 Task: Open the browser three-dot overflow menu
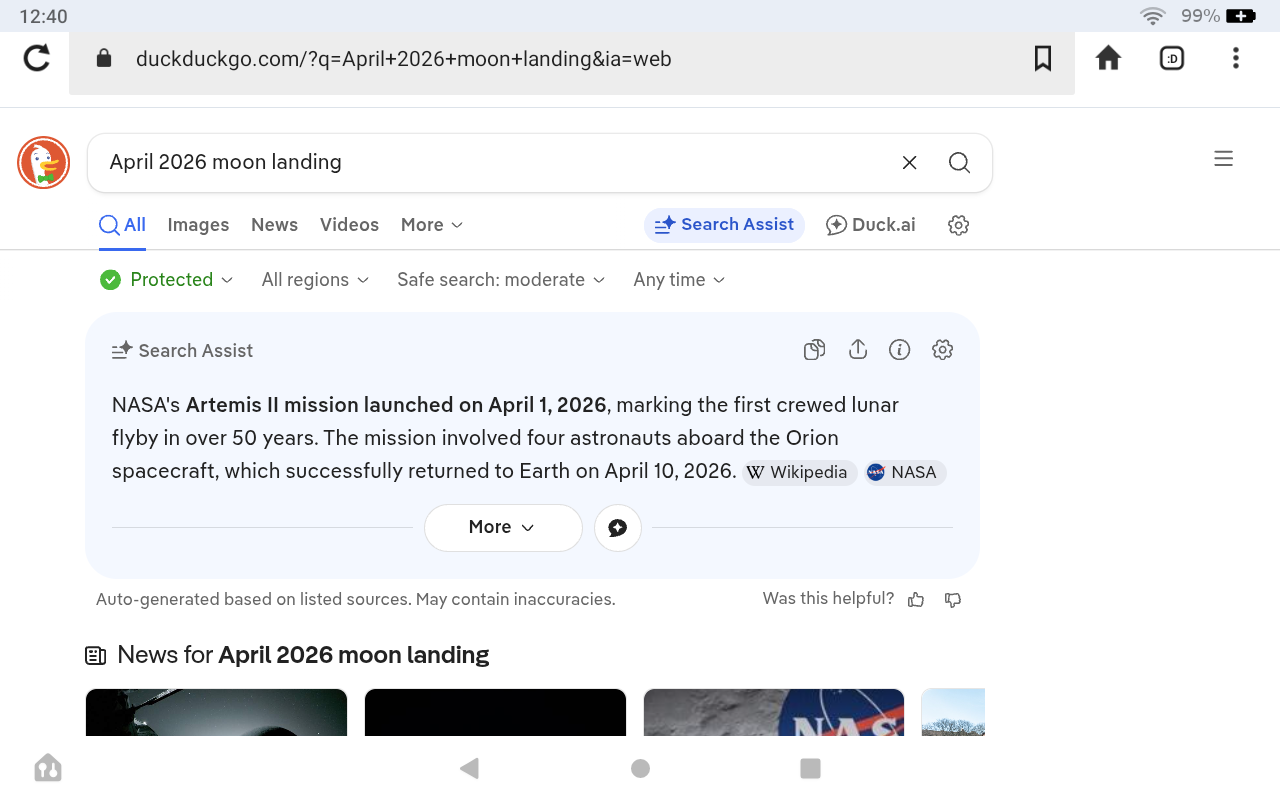point(1236,59)
